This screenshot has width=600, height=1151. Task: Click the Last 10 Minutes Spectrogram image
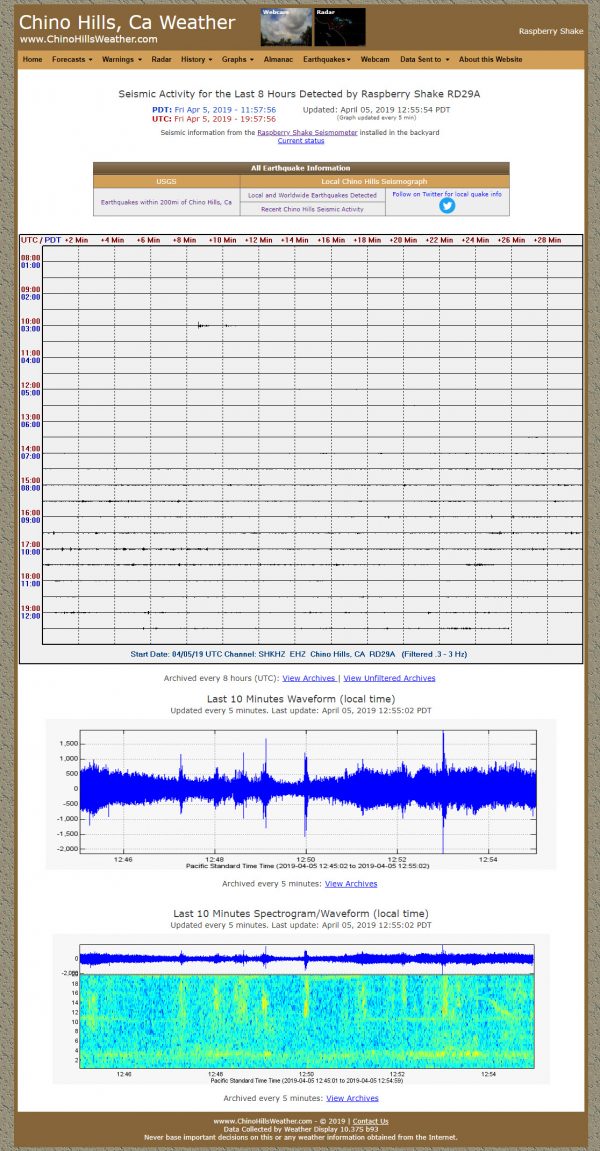(x=301, y=1010)
